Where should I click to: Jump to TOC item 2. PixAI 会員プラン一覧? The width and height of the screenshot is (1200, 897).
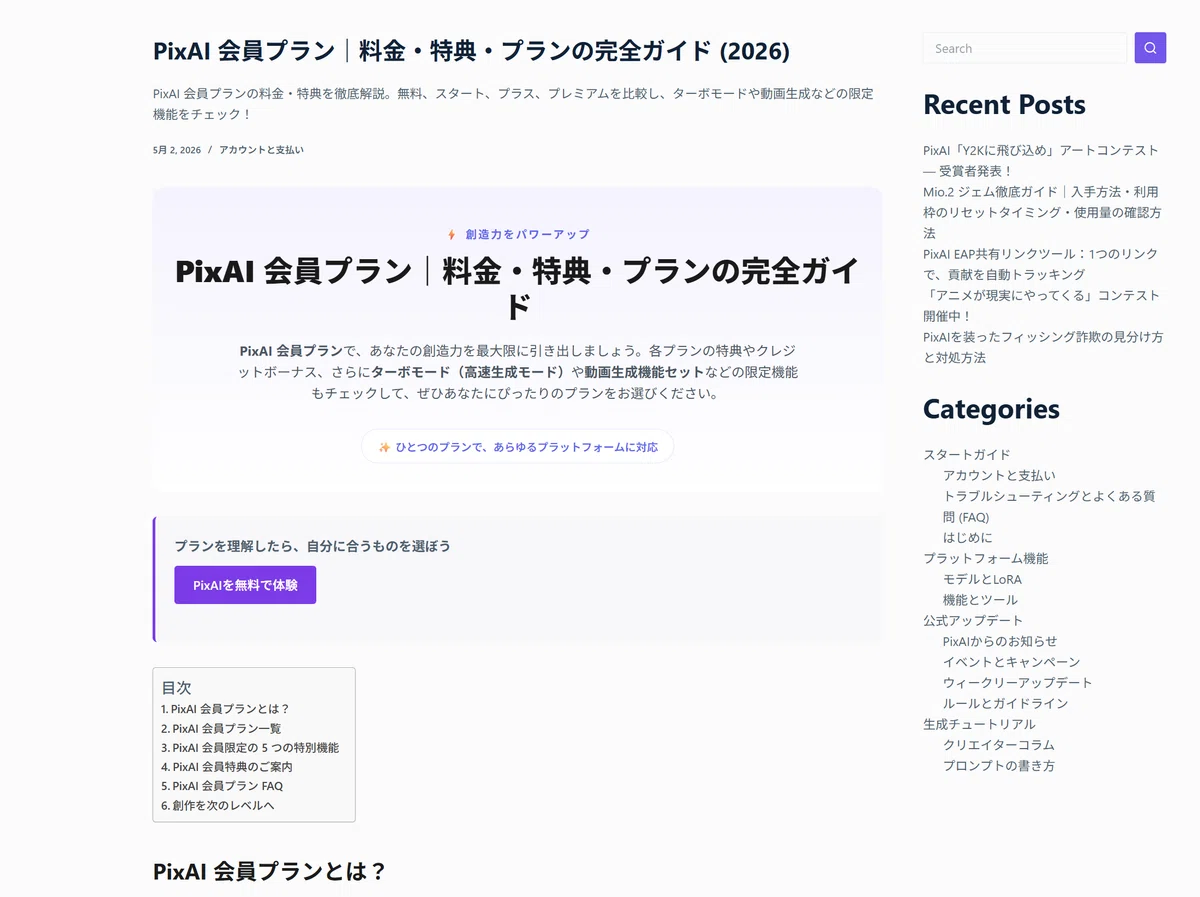pyautogui.click(x=221, y=728)
